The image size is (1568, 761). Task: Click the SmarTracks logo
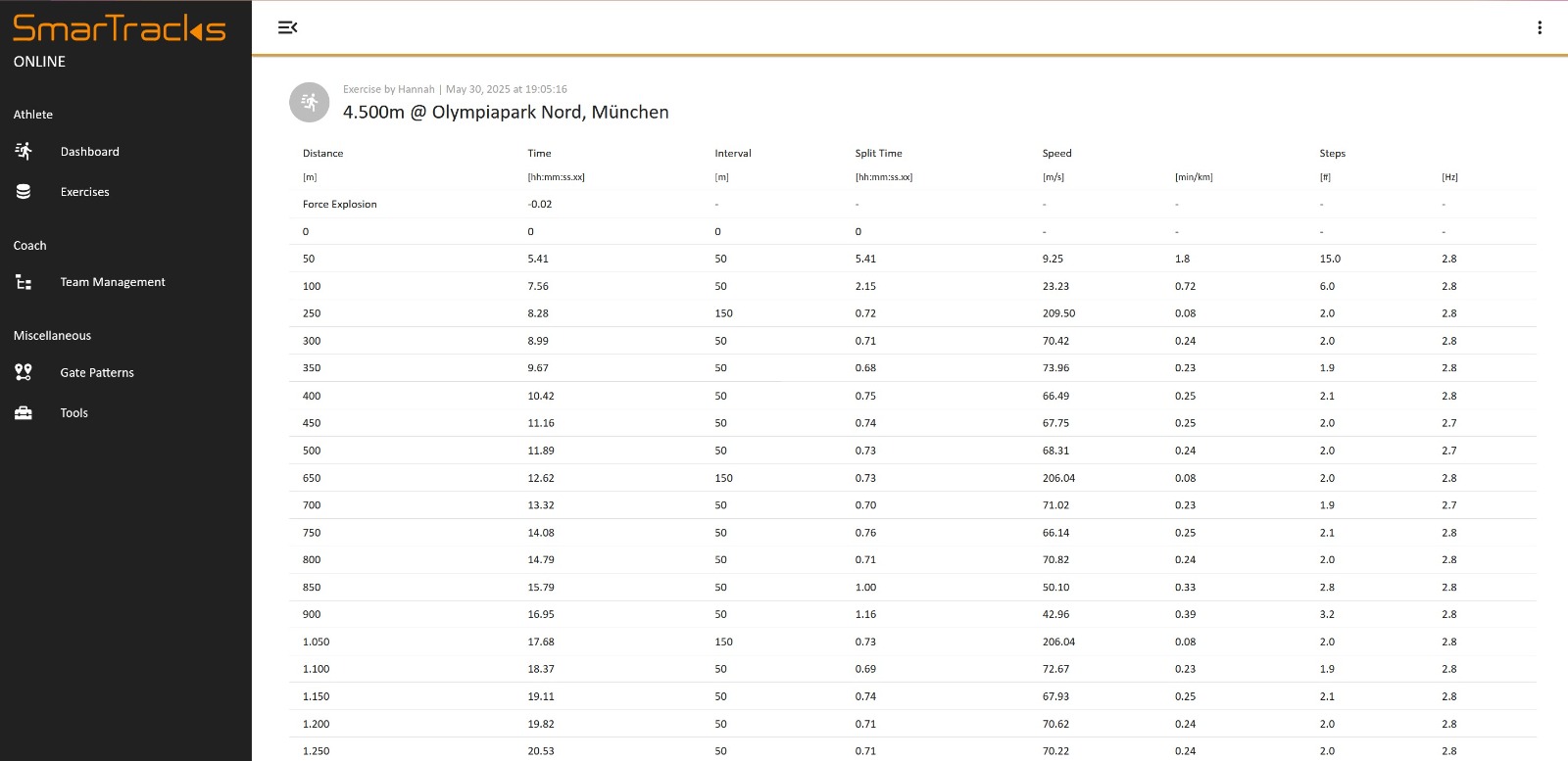pyautogui.click(x=119, y=28)
